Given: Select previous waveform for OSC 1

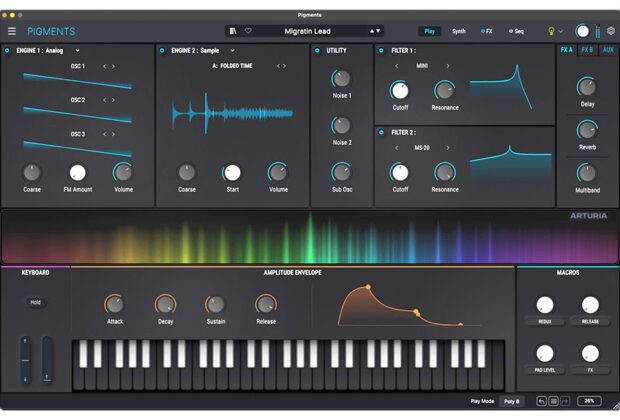Looking at the screenshot, I should tap(104, 66).
